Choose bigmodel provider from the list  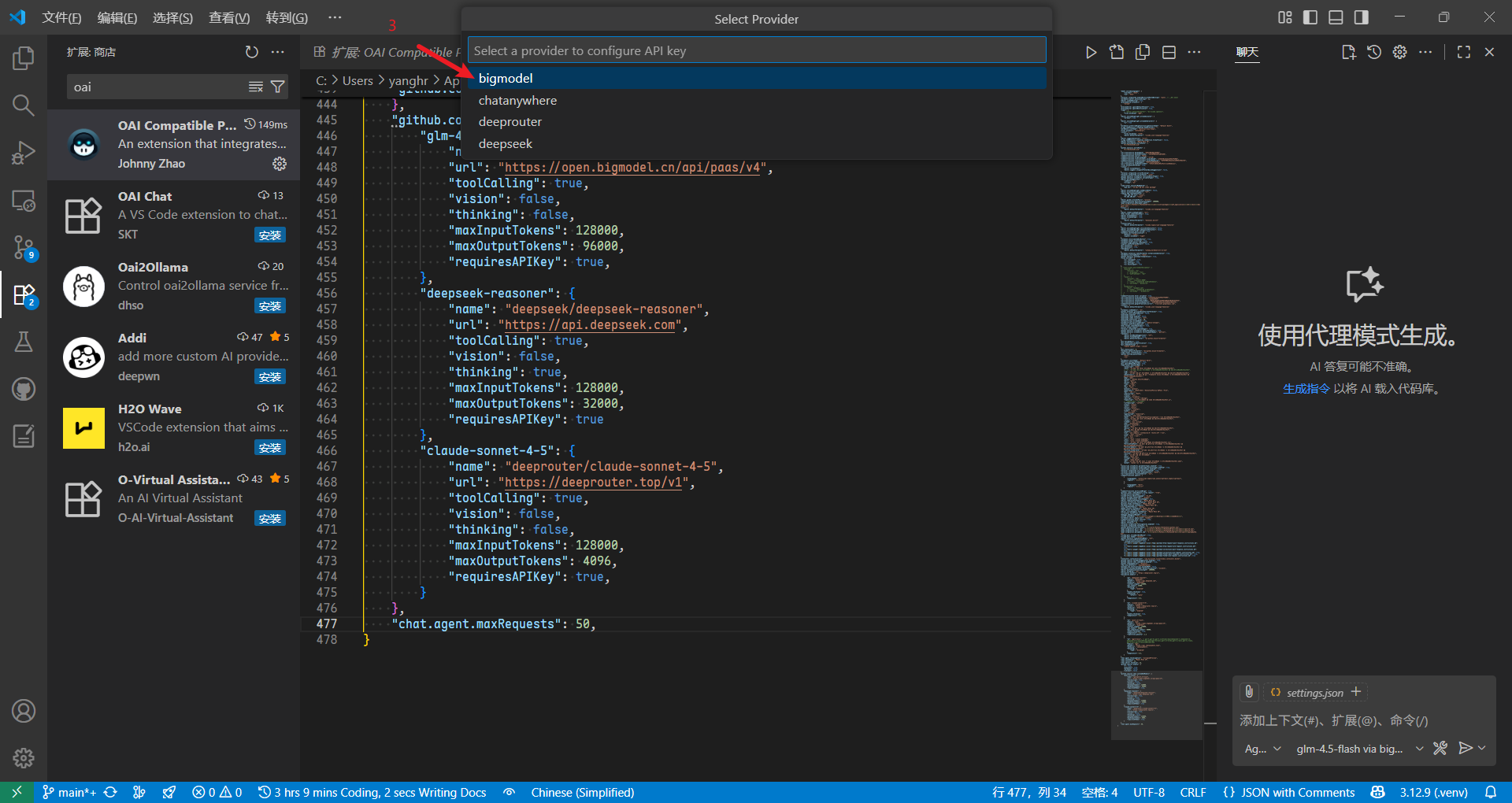pyautogui.click(x=757, y=78)
